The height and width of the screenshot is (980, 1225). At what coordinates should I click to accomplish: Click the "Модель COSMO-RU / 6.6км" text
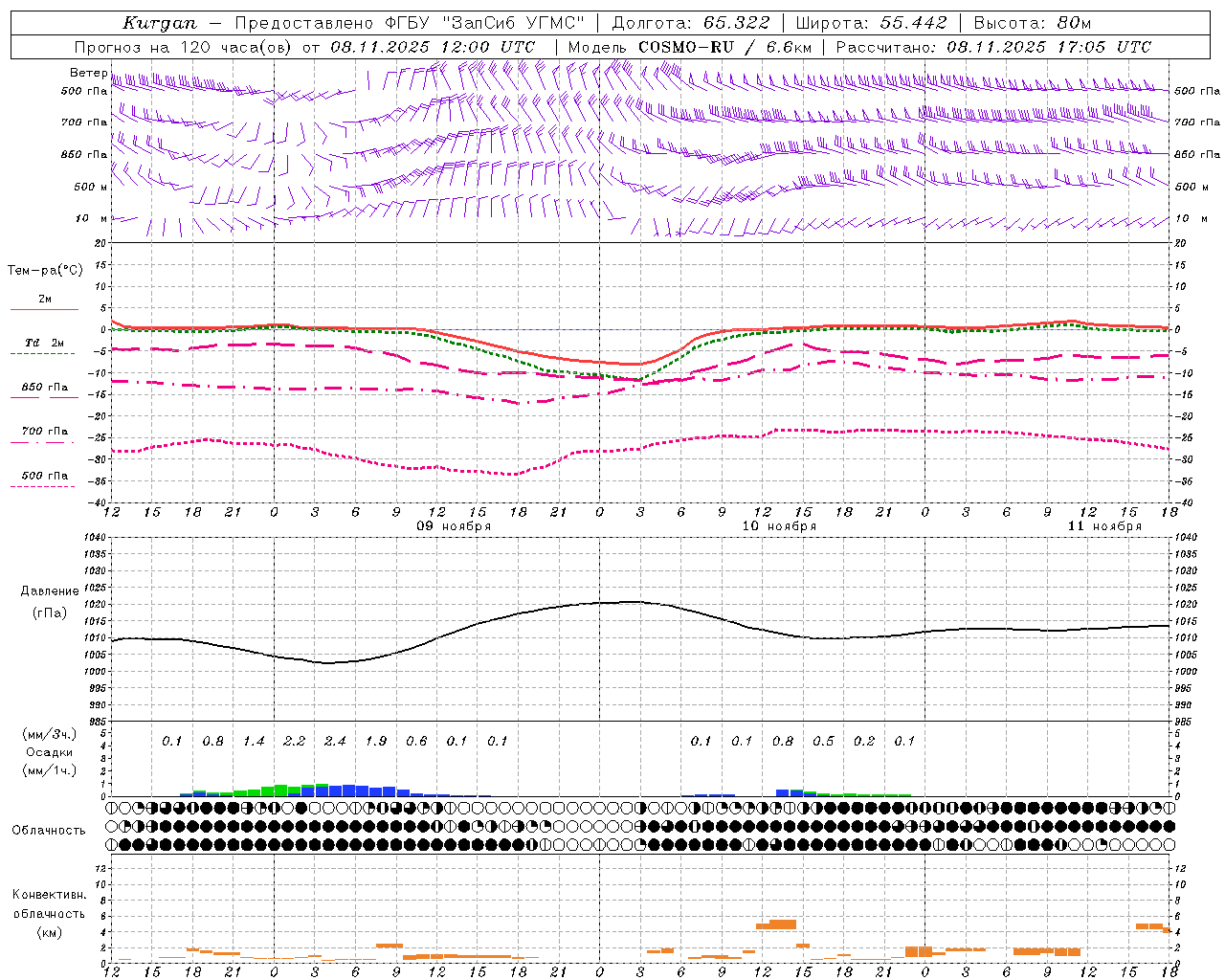click(690, 47)
